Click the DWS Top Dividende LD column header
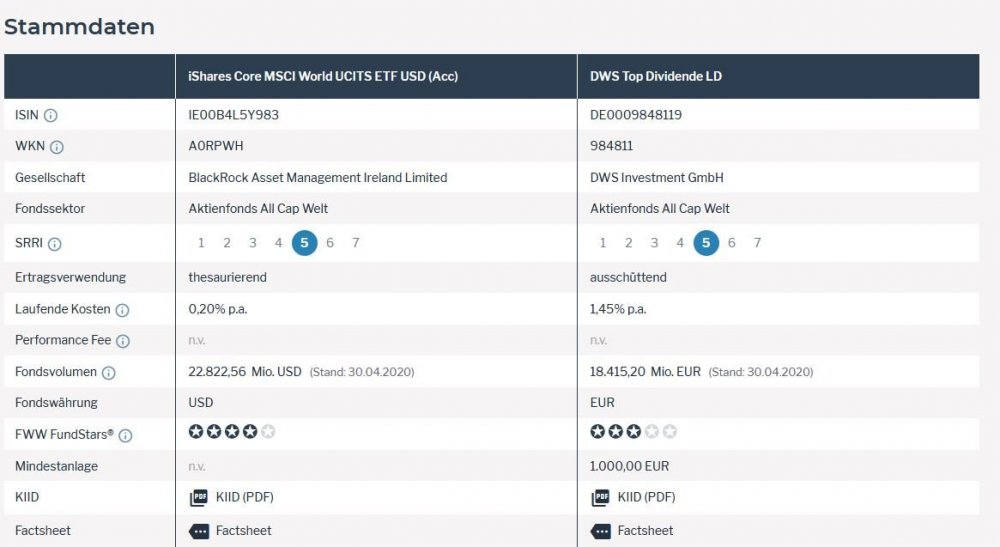The width and height of the screenshot is (1000, 547). point(655,77)
